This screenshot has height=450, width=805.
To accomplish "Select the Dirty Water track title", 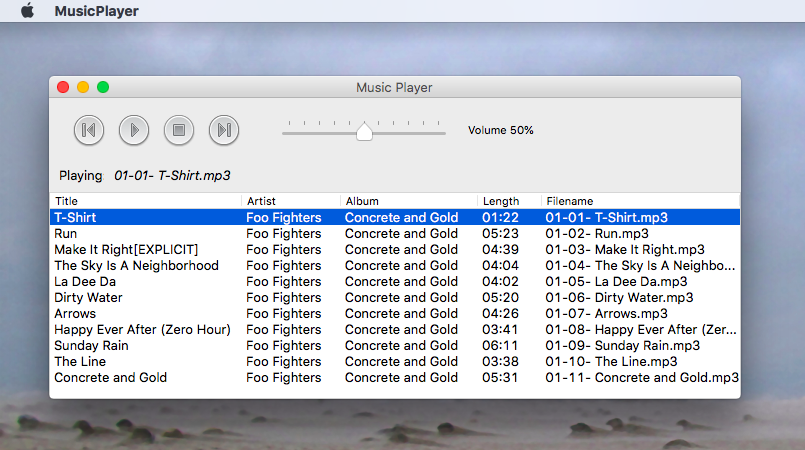I will click(88, 297).
